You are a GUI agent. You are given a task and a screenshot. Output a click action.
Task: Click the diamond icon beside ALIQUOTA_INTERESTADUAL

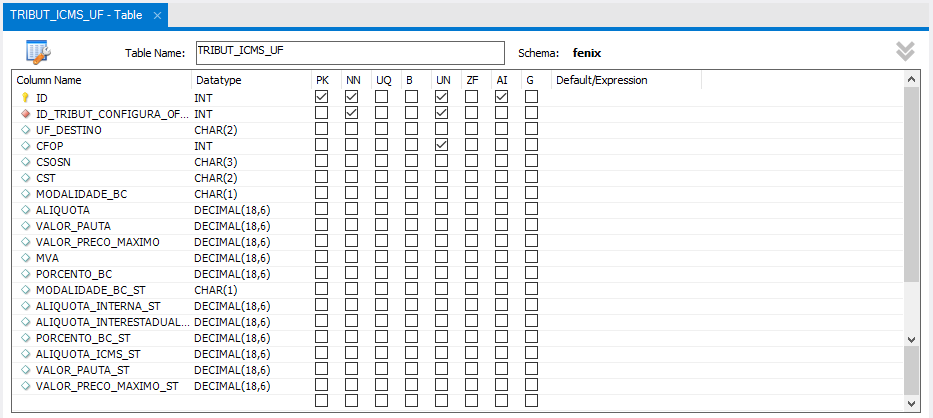tap(25, 322)
